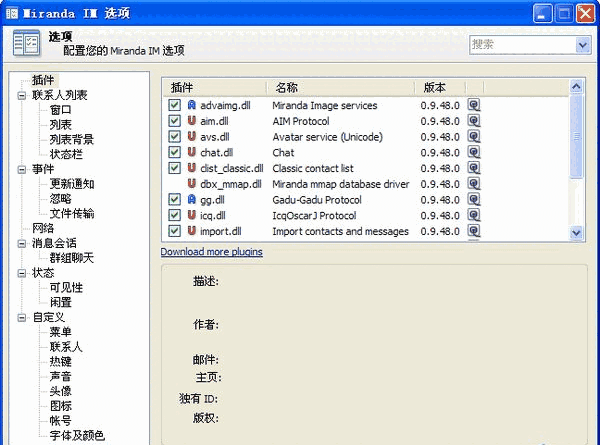Click the 版本 column header

tap(440, 88)
